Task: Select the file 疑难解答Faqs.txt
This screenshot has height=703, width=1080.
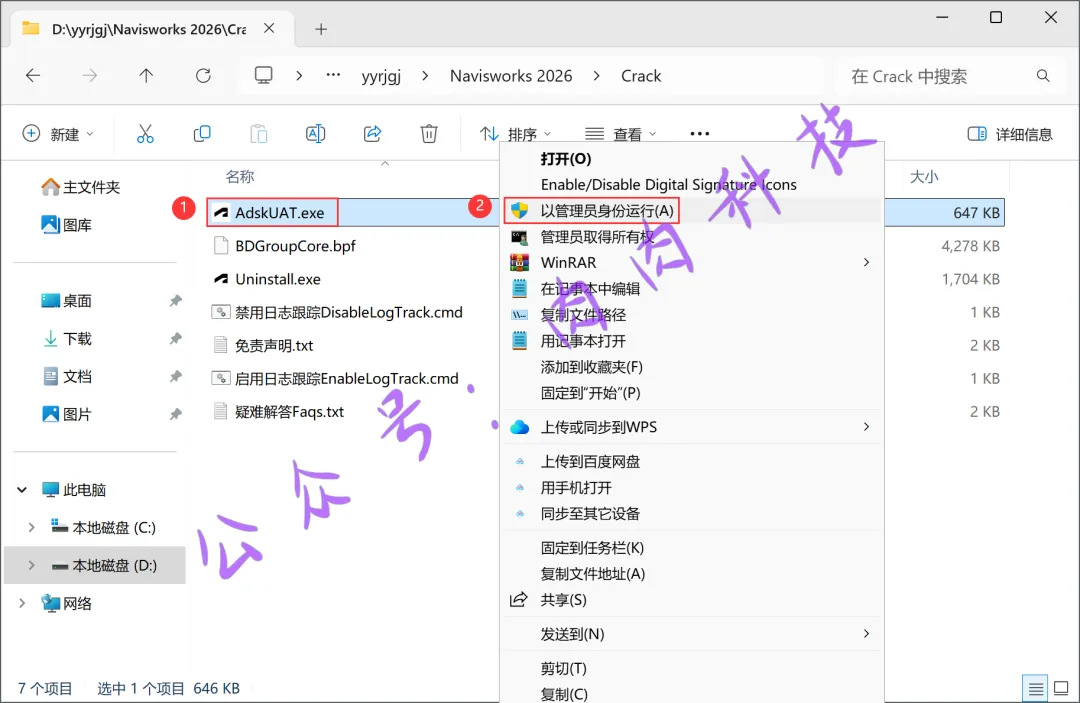Action: [x=289, y=411]
